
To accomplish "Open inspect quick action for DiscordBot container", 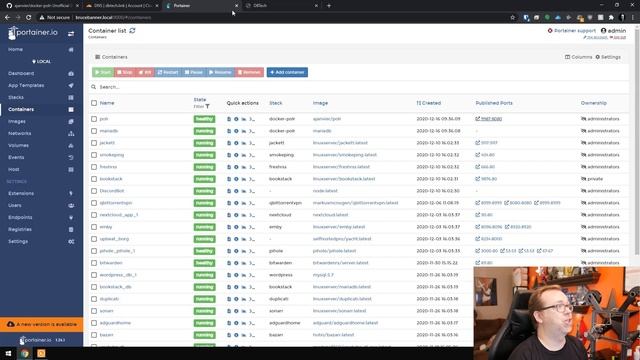I will tap(236, 191).
